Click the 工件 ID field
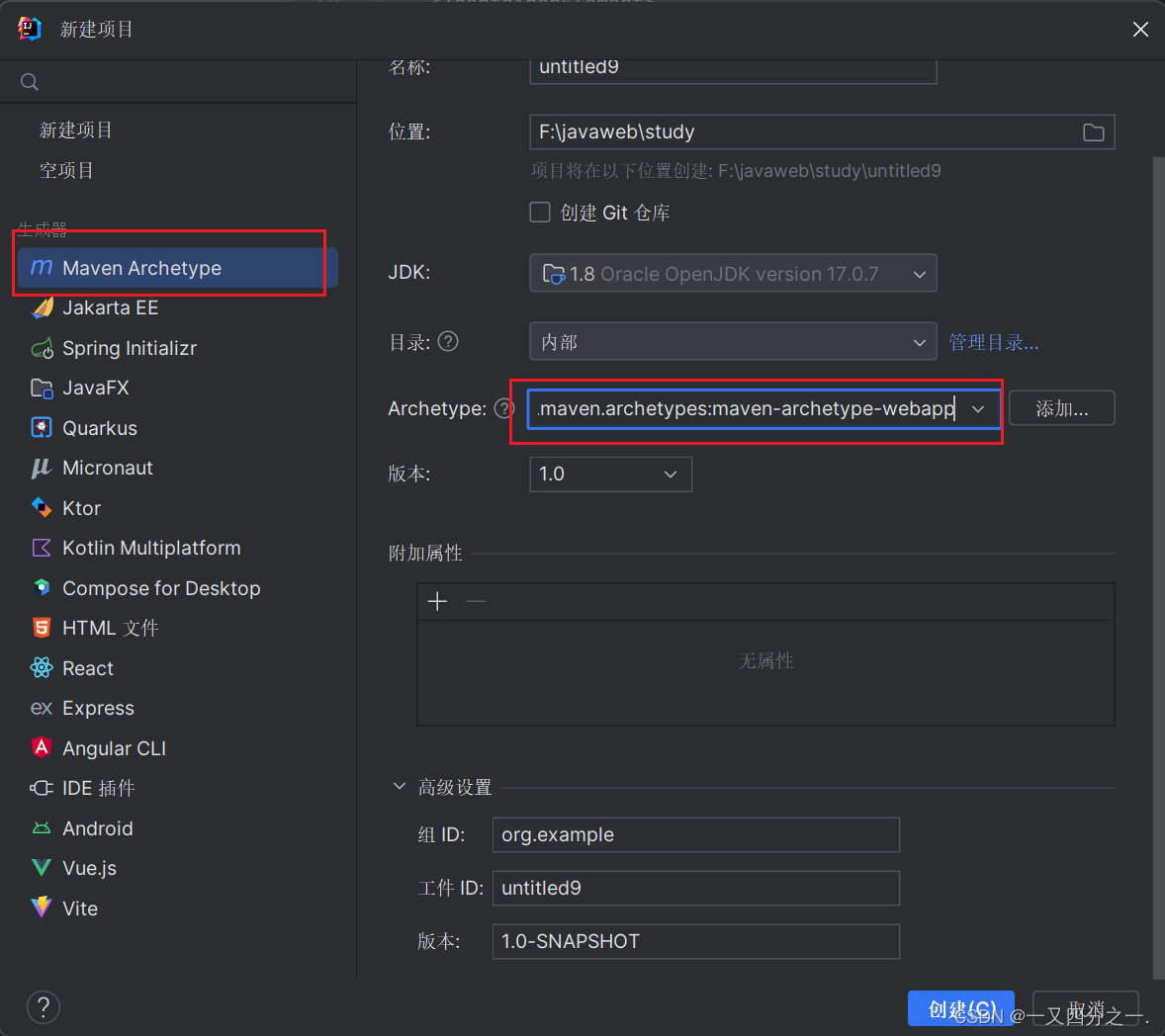Screen dimensions: 1165x1036 click(696, 889)
